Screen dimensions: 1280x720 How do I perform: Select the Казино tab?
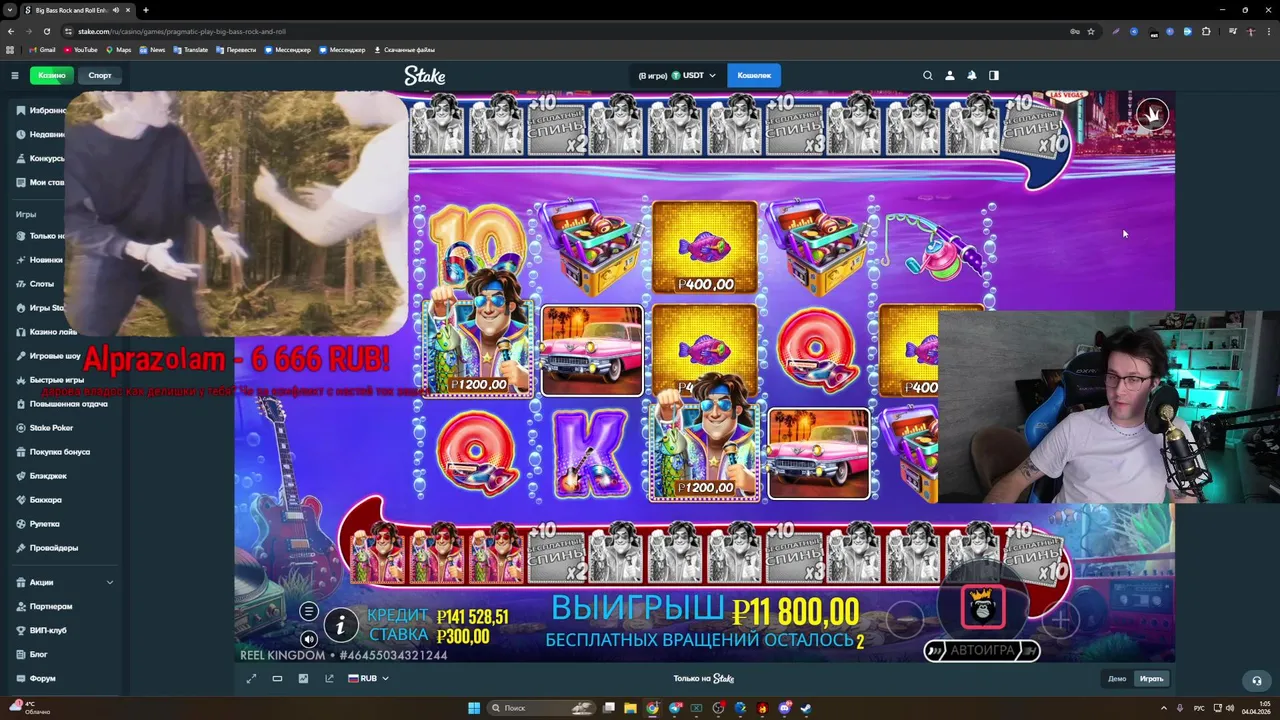pos(52,75)
